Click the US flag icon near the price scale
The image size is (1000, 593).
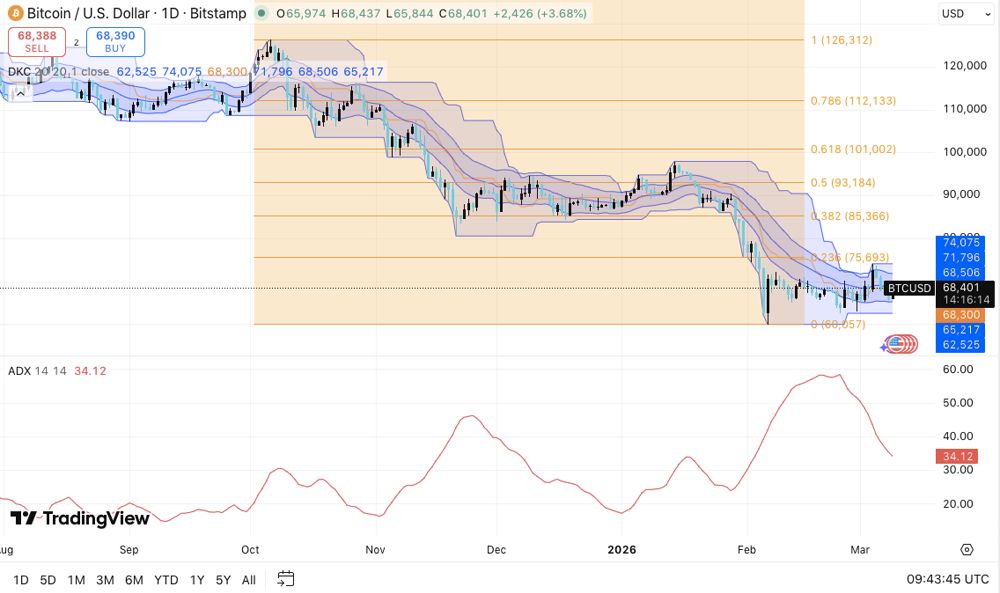pyautogui.click(x=902, y=343)
